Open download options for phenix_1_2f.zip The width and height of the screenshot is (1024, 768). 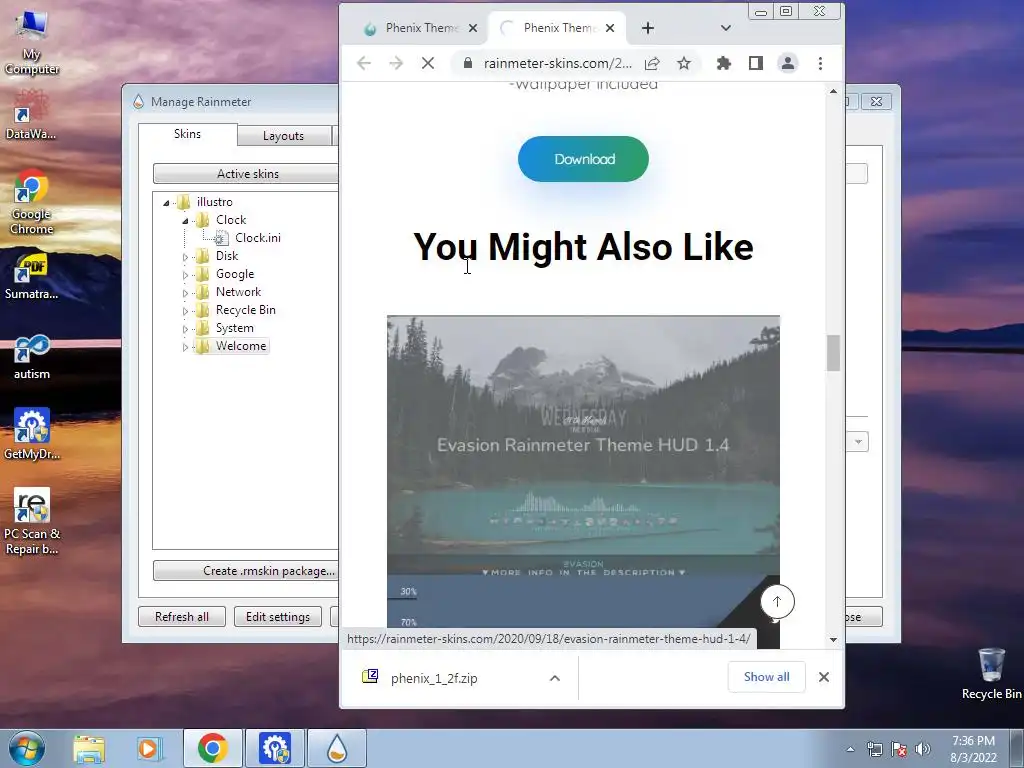pos(554,678)
